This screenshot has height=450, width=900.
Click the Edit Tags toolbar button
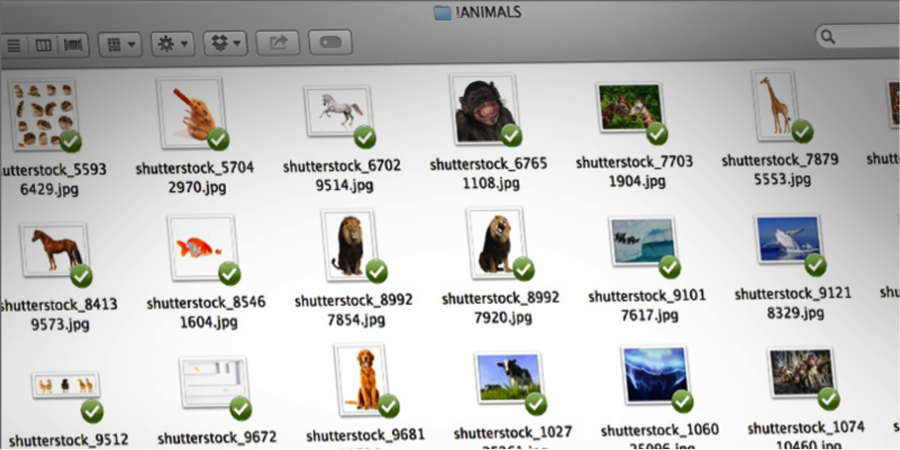click(330, 42)
